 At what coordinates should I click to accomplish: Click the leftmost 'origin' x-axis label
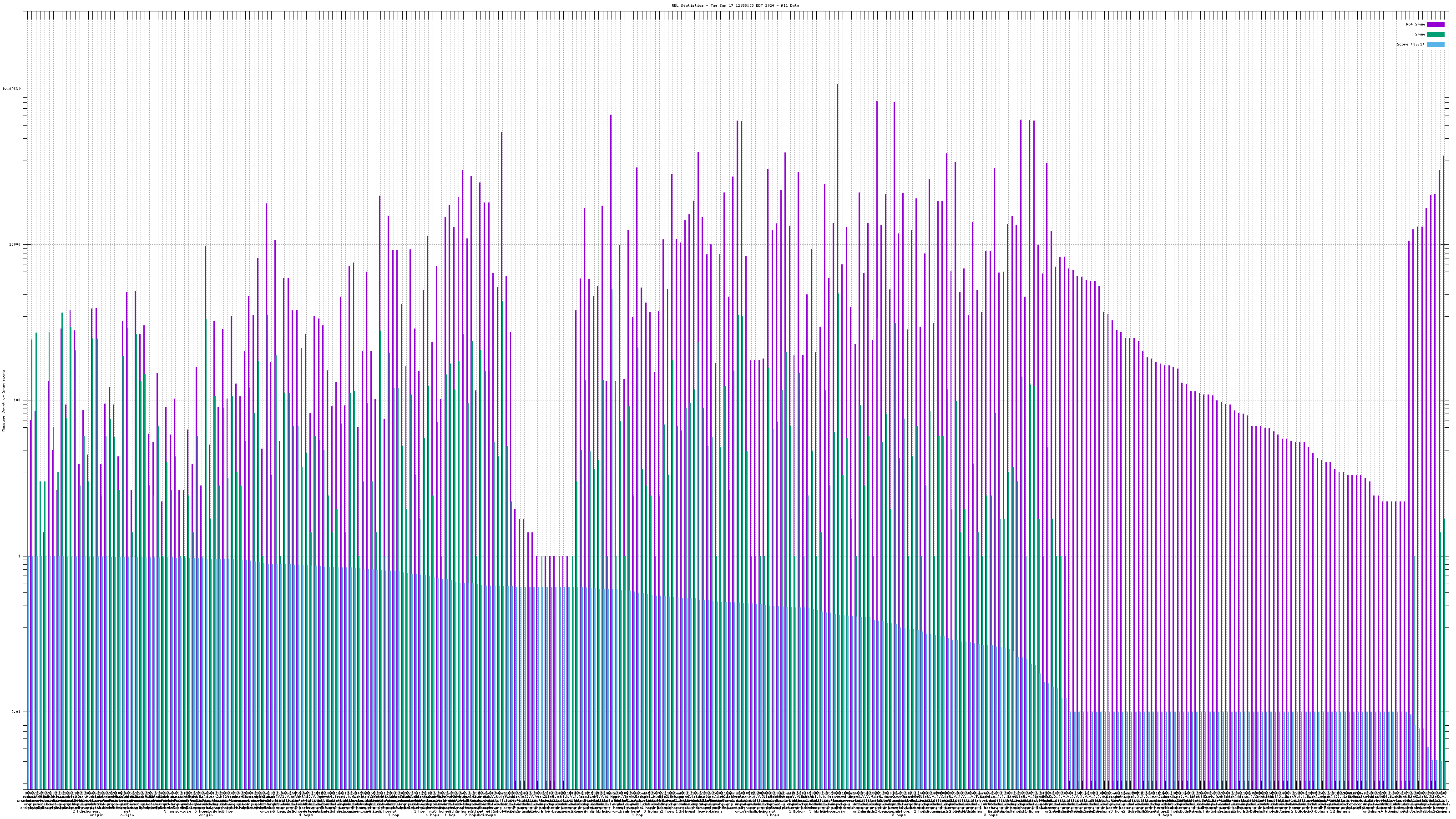point(96,815)
